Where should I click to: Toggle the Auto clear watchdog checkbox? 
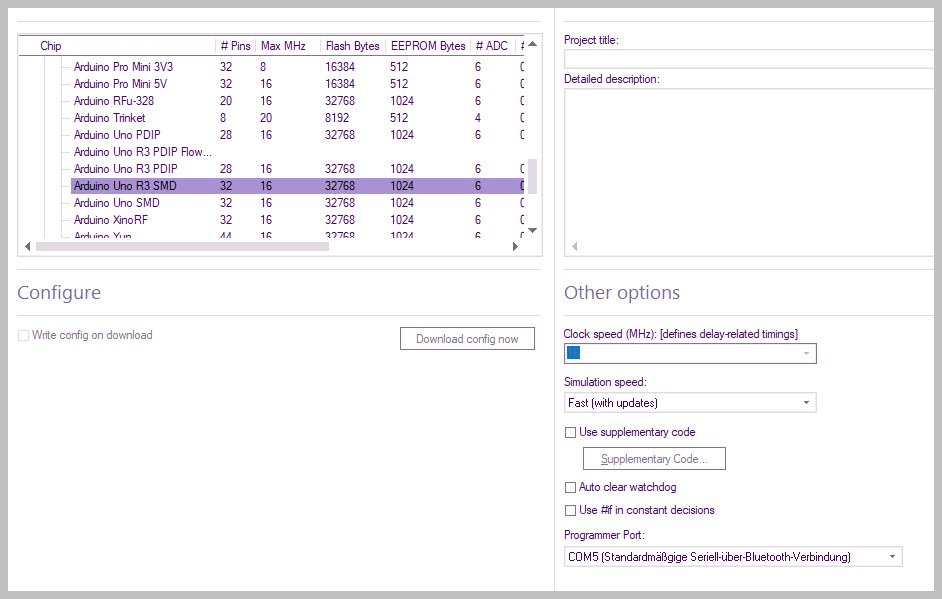click(x=571, y=488)
